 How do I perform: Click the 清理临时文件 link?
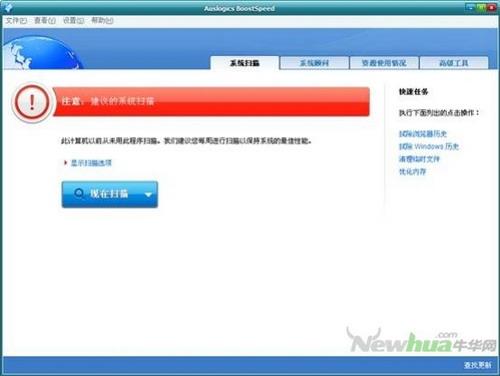pos(419,159)
